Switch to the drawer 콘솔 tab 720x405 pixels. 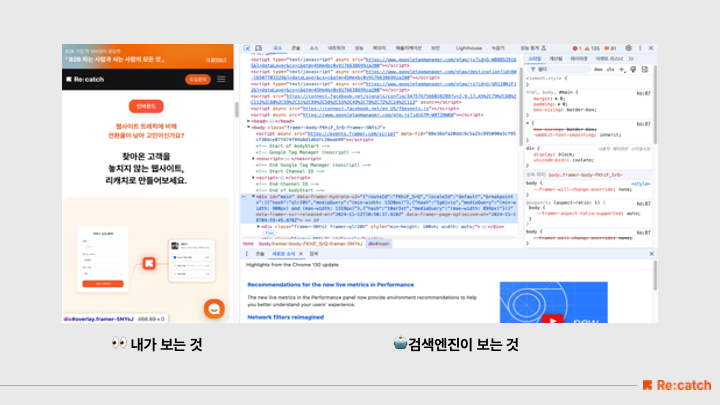[260, 254]
